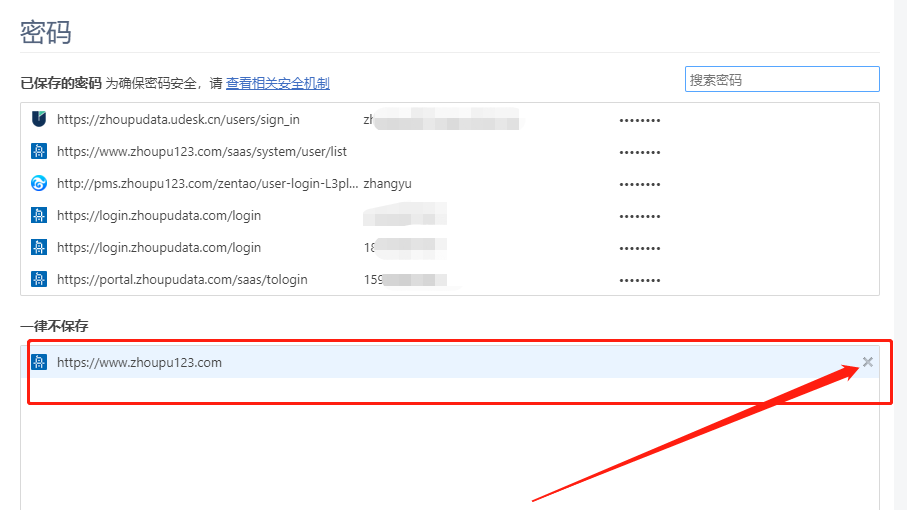Click password dots for zhoupu123.com/saas/system/user/list row
The width and height of the screenshot is (907, 510).
coord(640,152)
